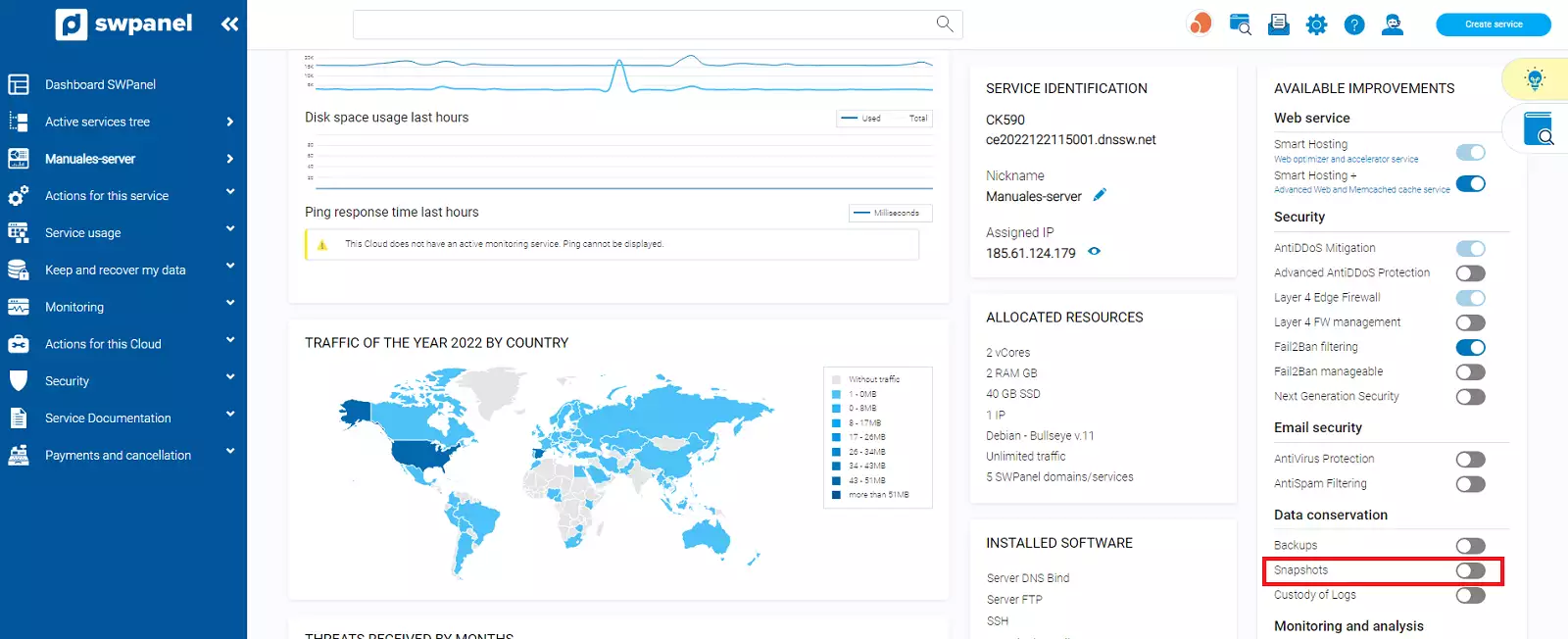The image size is (1568, 639).
Task: Click the Create service button
Action: 1493,25
